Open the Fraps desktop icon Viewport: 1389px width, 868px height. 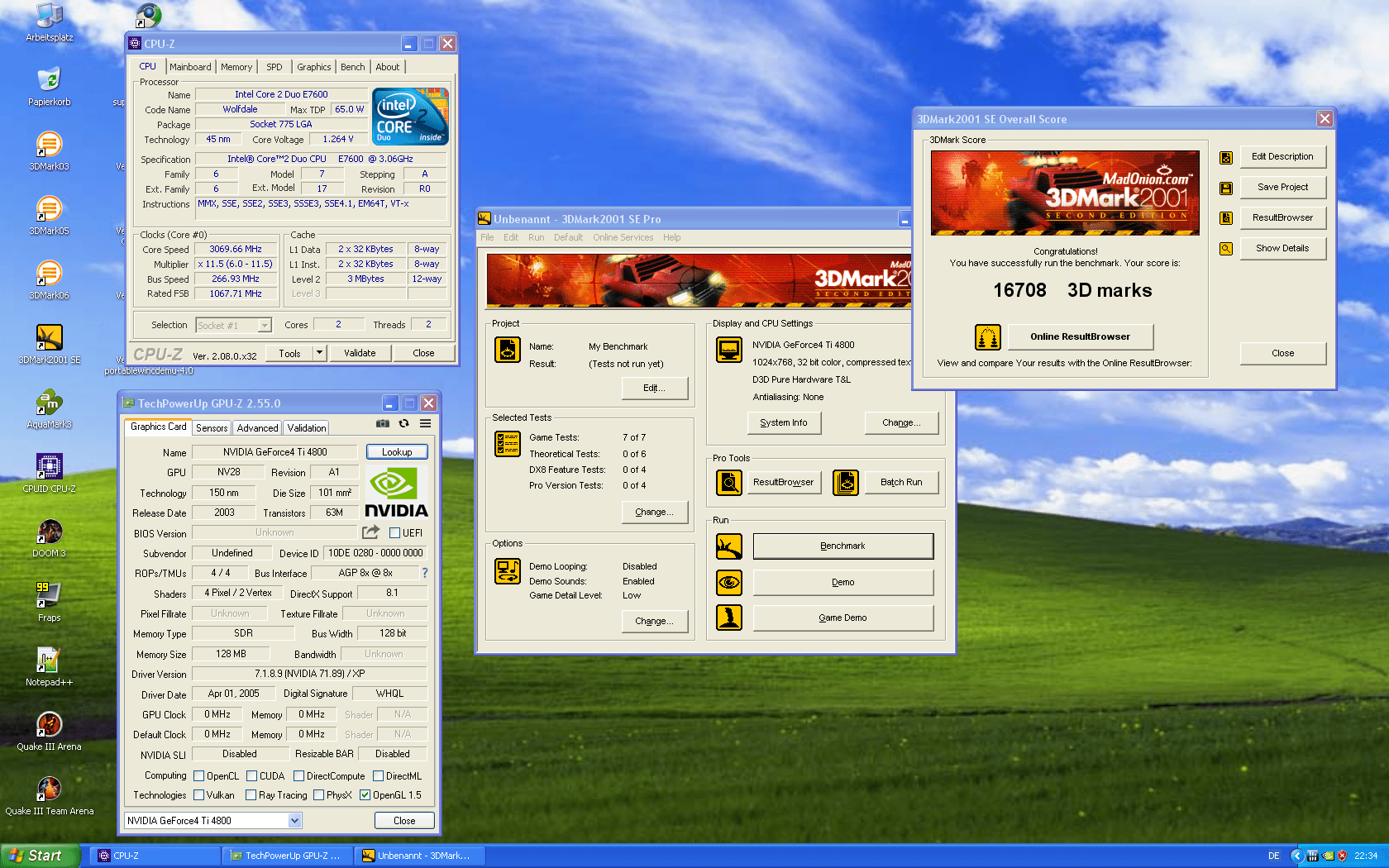[x=50, y=602]
